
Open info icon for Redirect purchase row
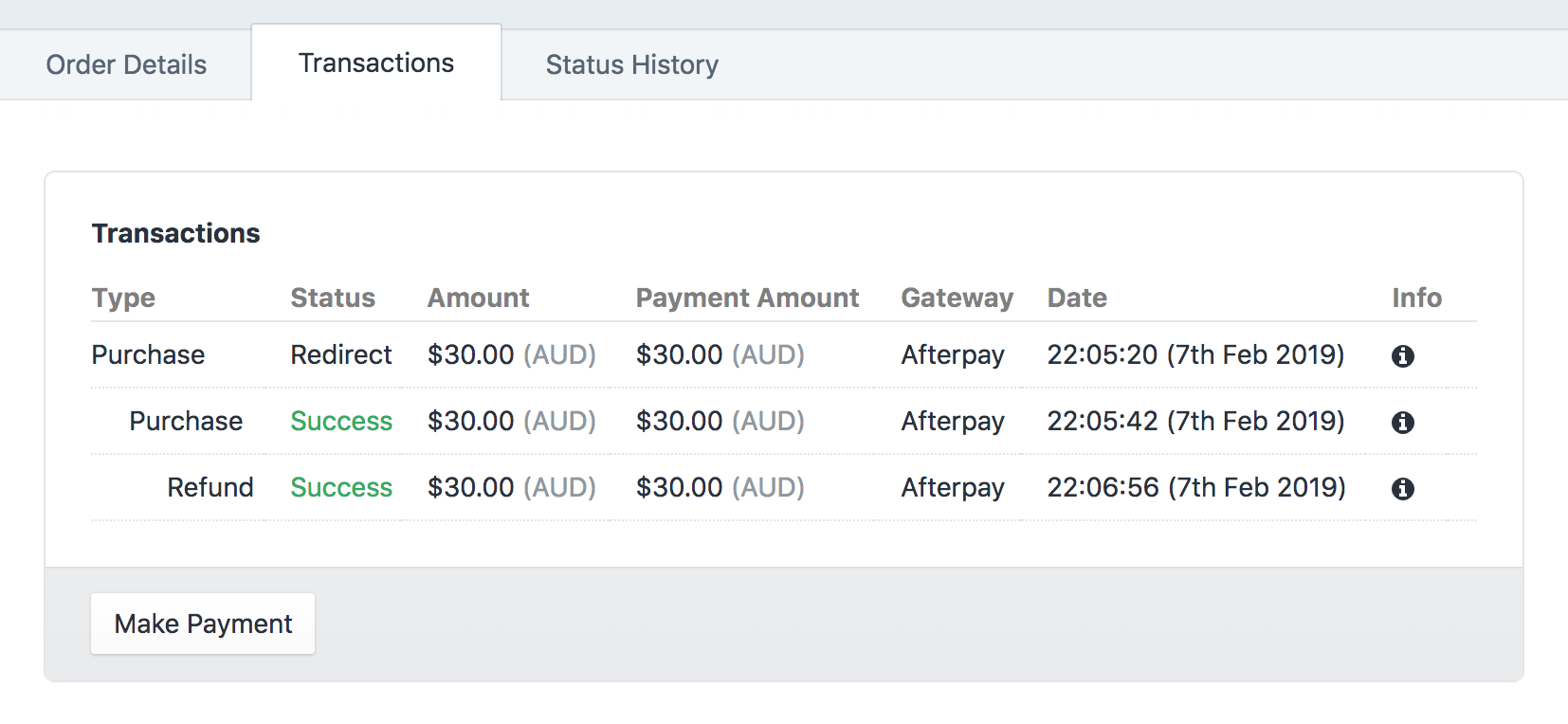pyautogui.click(x=1403, y=356)
